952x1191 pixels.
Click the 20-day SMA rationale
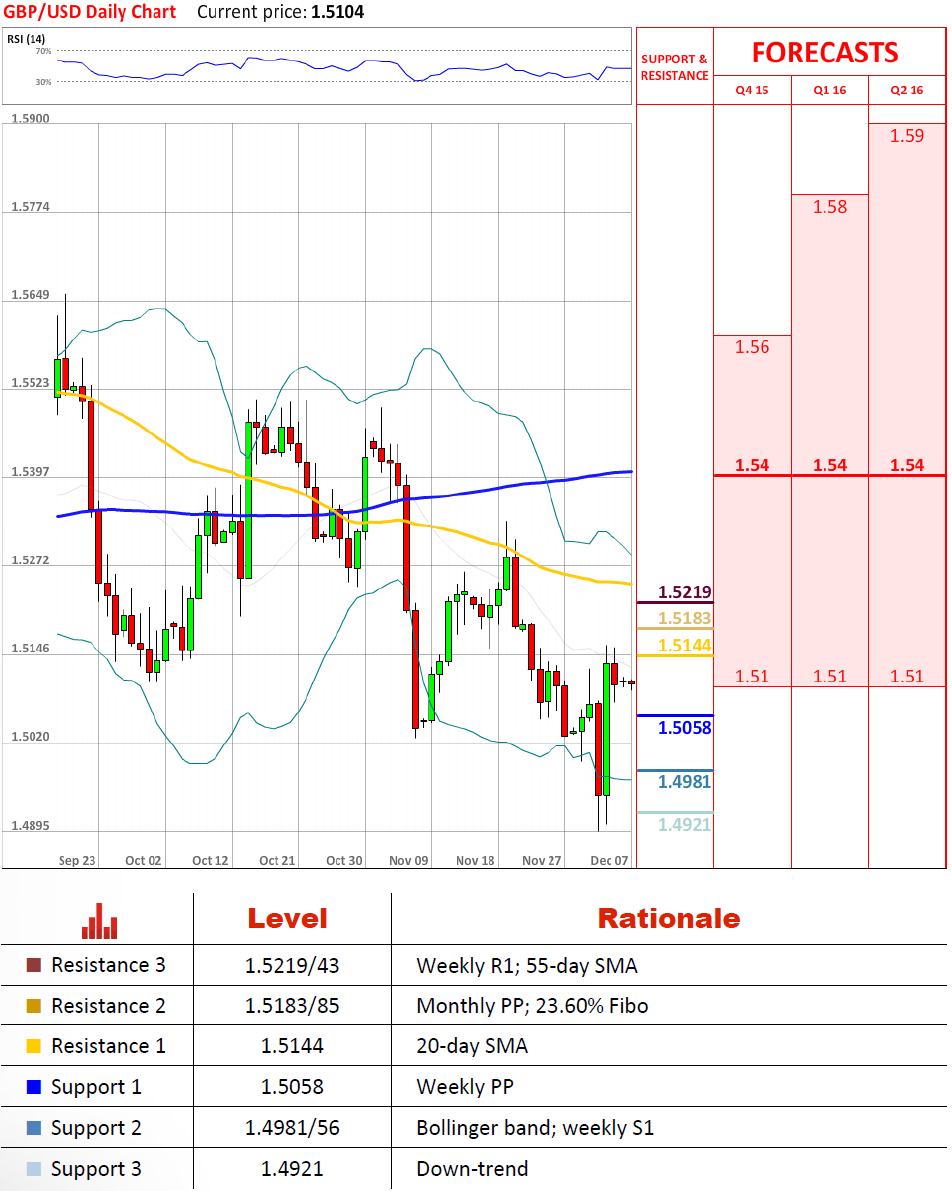click(472, 1046)
